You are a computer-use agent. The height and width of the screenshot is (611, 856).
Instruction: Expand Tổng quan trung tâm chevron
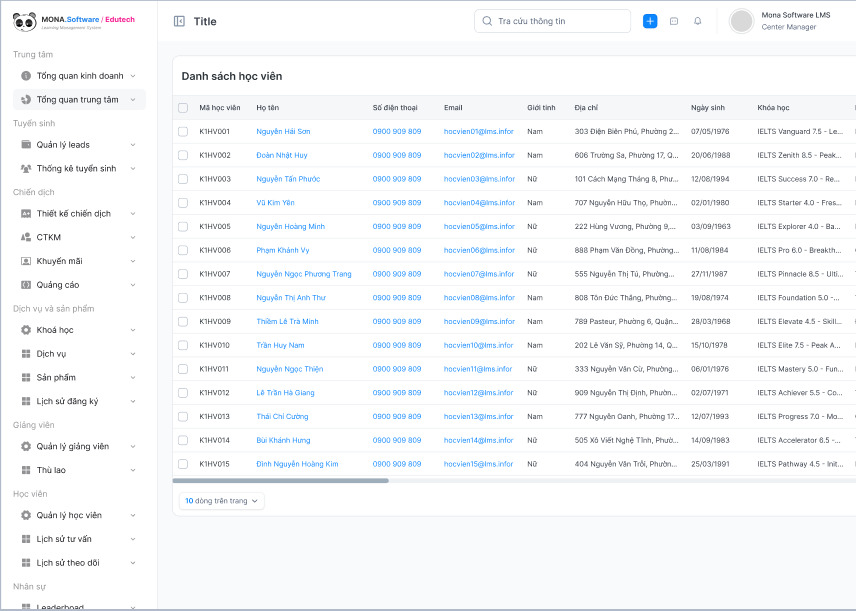pyautogui.click(x=133, y=99)
